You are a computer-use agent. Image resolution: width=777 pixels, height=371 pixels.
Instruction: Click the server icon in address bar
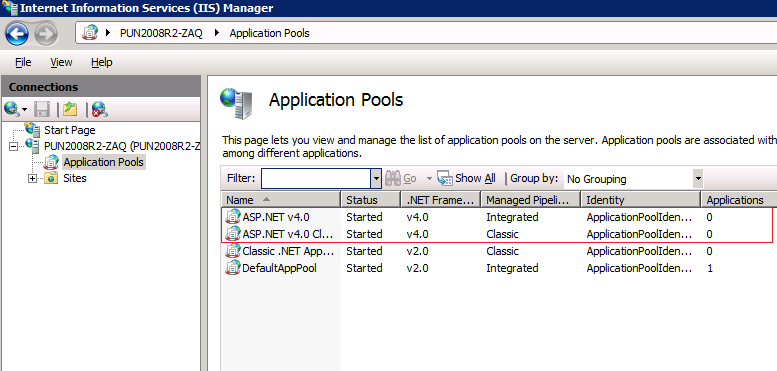90,33
